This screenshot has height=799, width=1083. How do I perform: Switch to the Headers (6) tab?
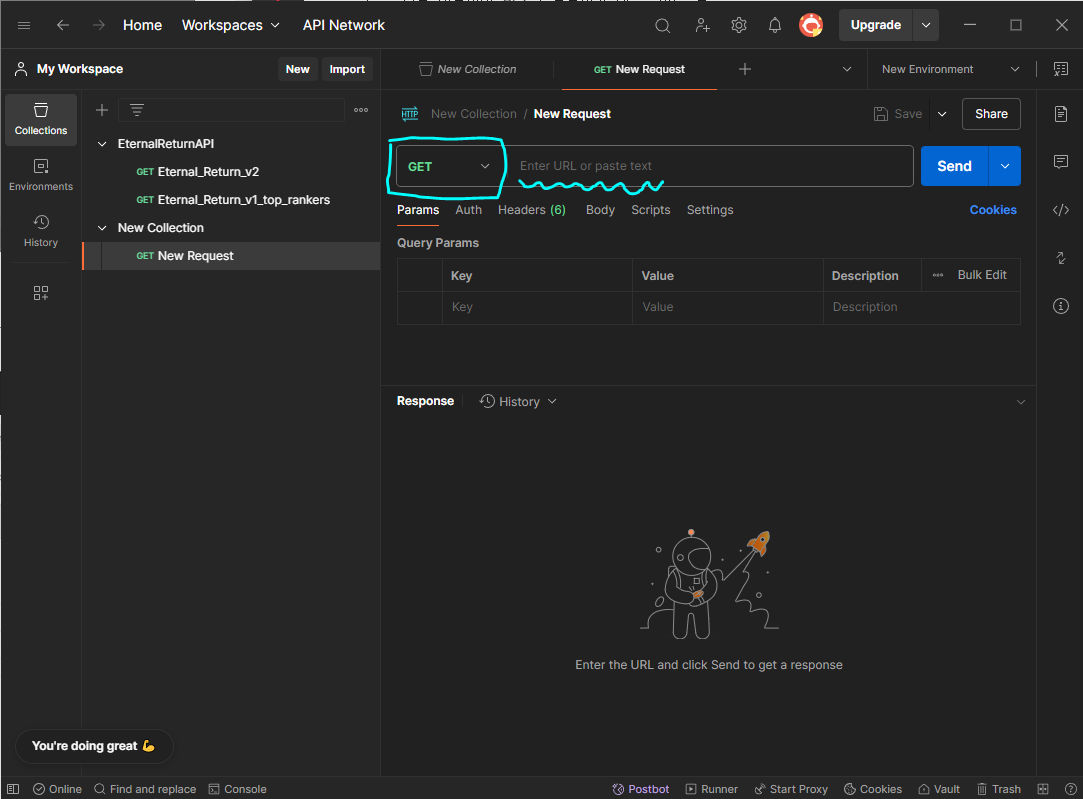coord(532,210)
